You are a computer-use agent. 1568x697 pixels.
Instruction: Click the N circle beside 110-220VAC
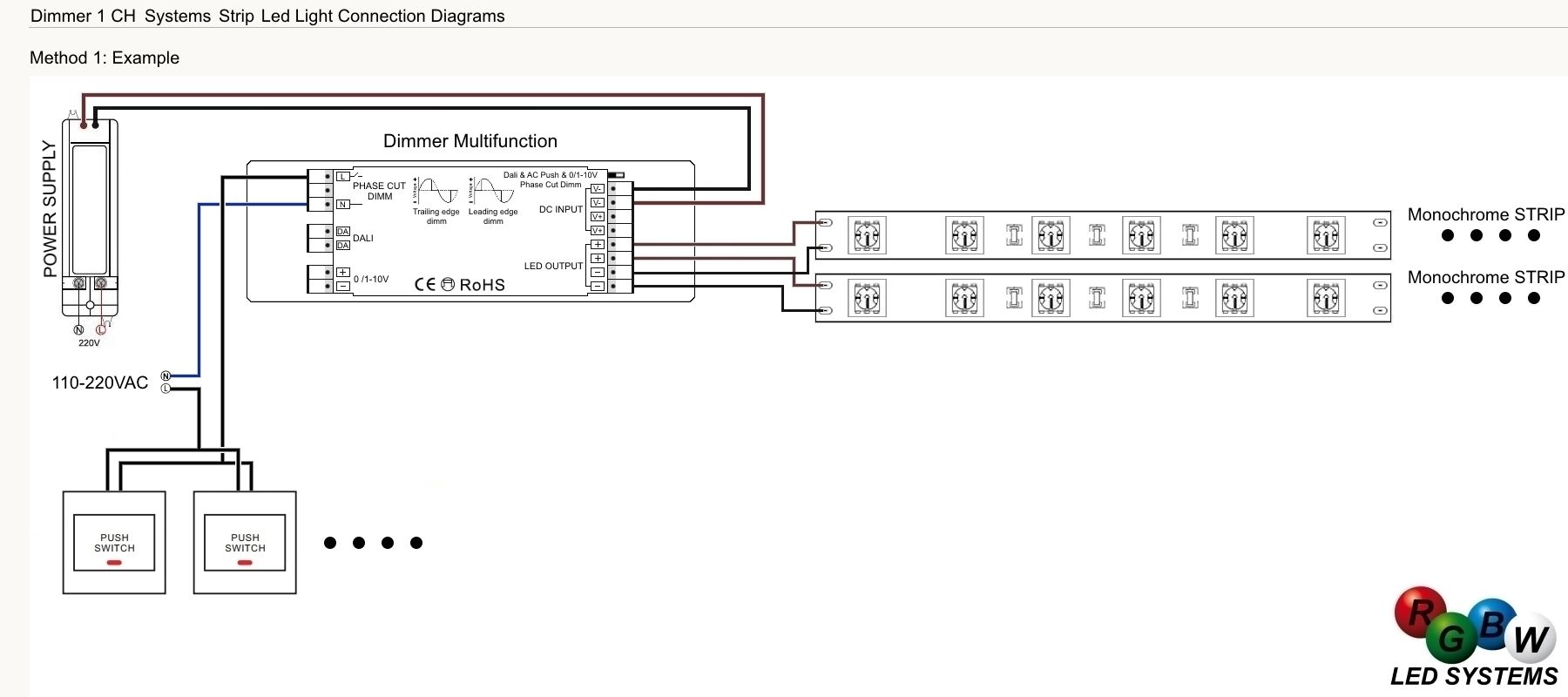[x=166, y=376]
